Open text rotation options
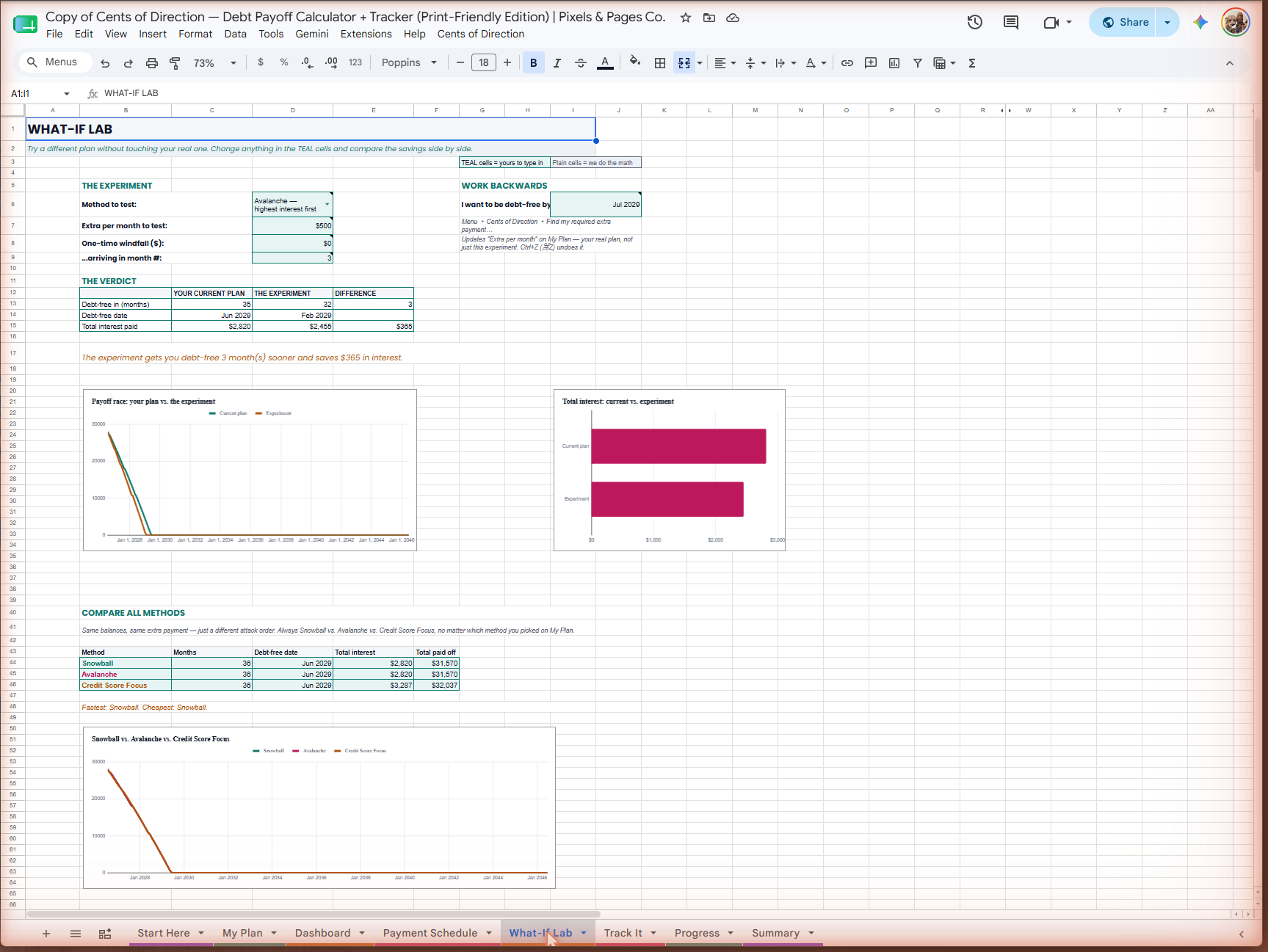The image size is (1268, 952). pos(816,63)
